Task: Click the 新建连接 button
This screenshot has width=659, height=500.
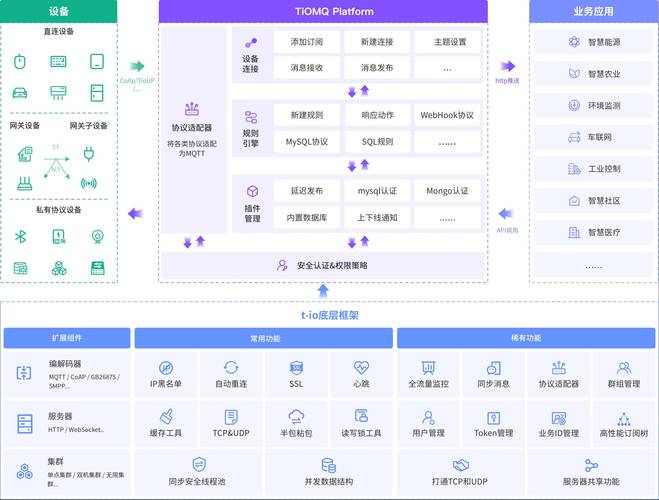Action: tap(377, 42)
